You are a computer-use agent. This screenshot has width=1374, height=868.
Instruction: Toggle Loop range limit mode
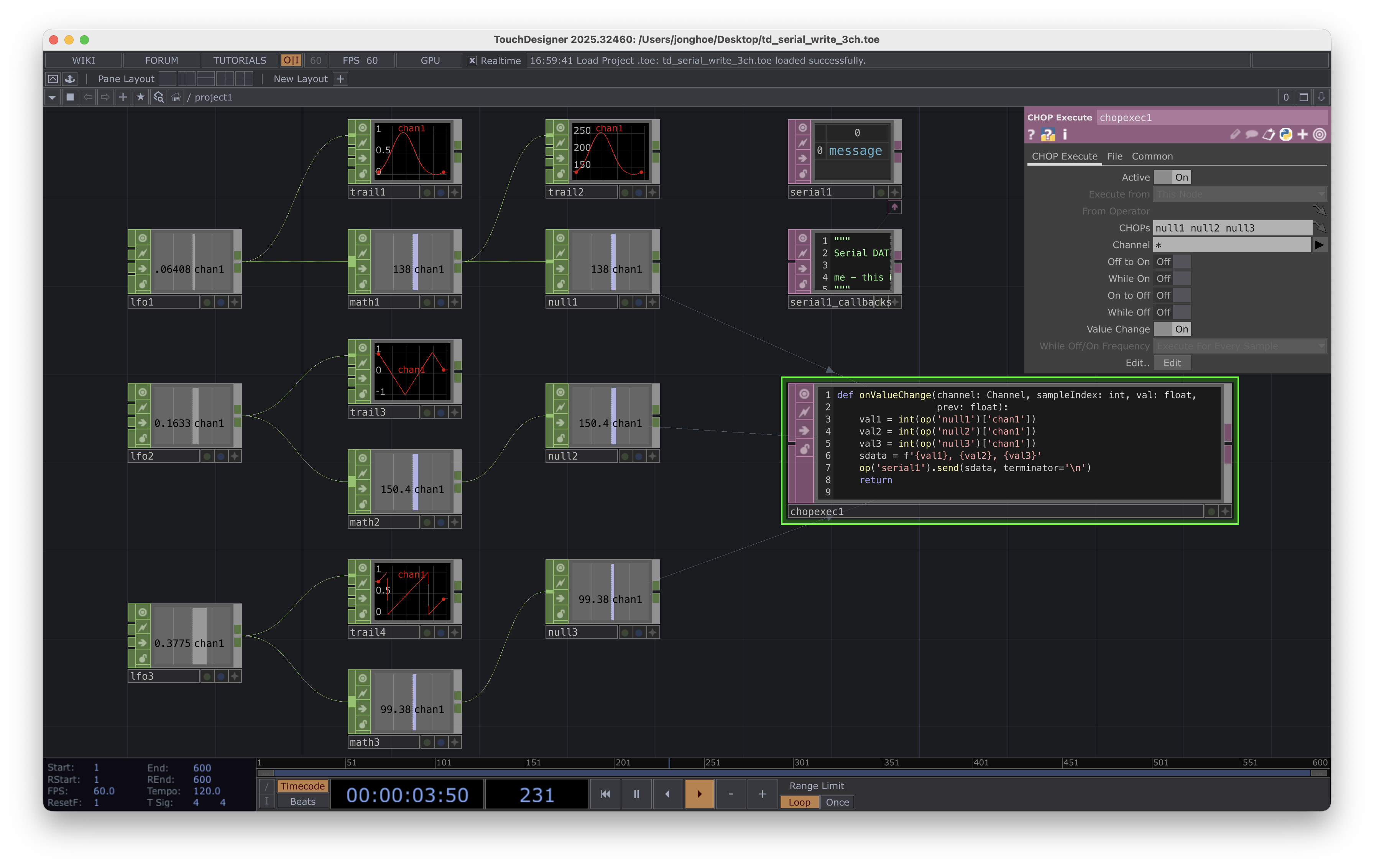tap(799, 802)
